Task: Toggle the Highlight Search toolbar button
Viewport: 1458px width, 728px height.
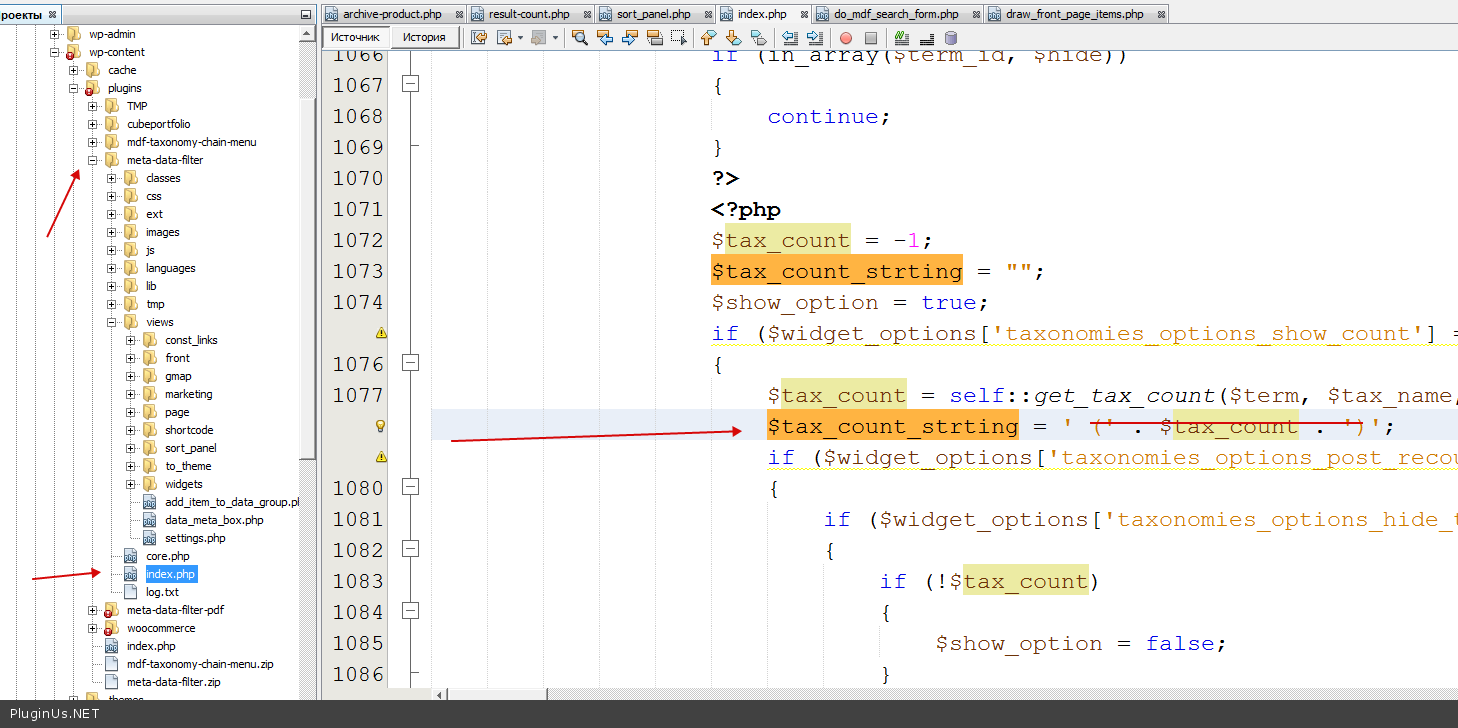Action: pyautogui.click(x=655, y=38)
